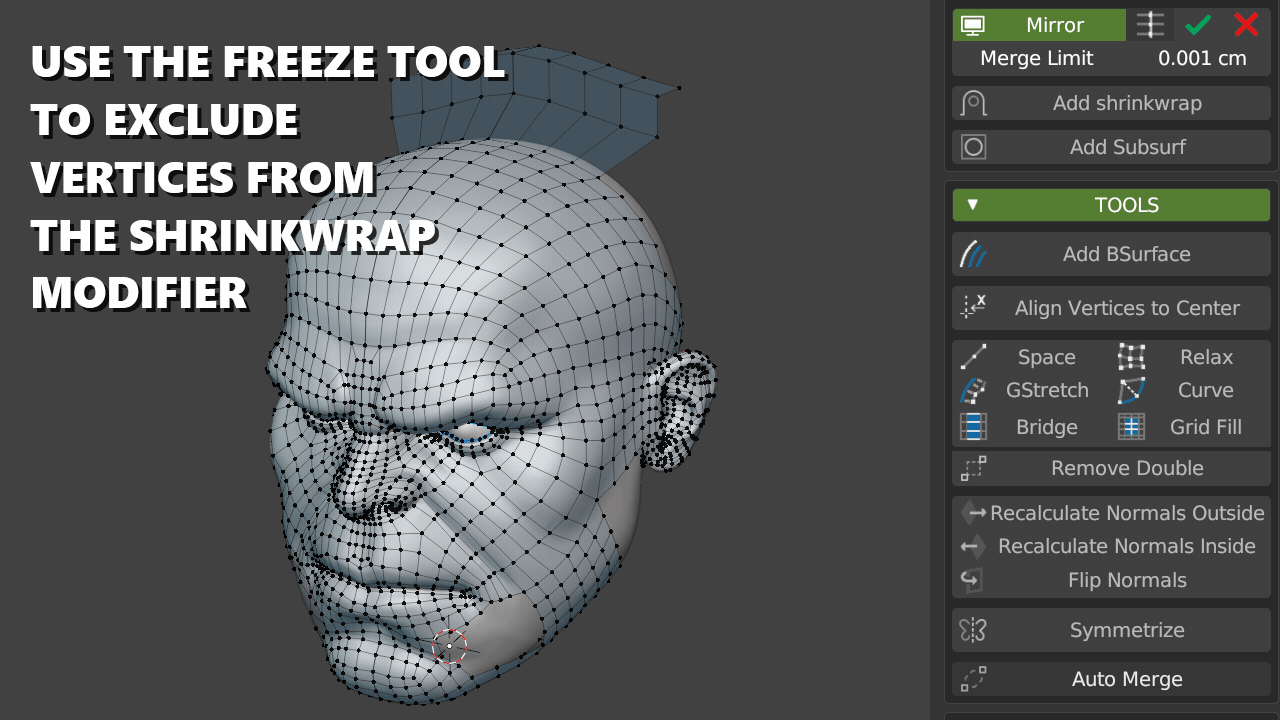Click the Grid Fill tool icon
The image size is (1280, 720).
click(1131, 427)
